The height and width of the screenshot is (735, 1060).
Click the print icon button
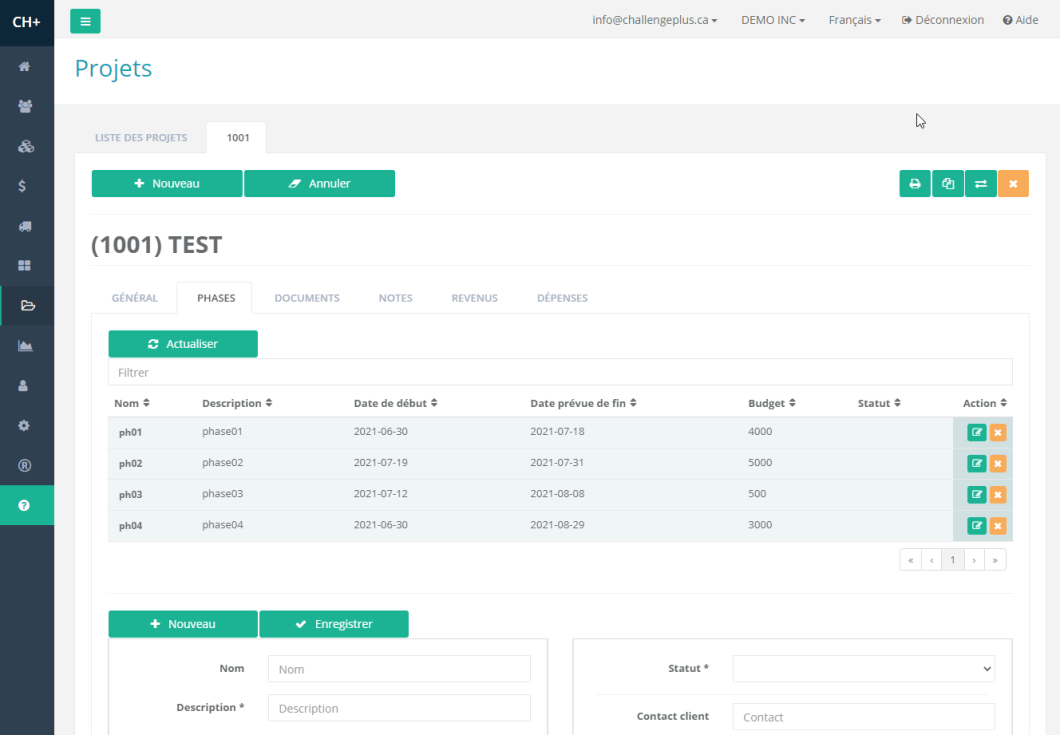click(914, 184)
